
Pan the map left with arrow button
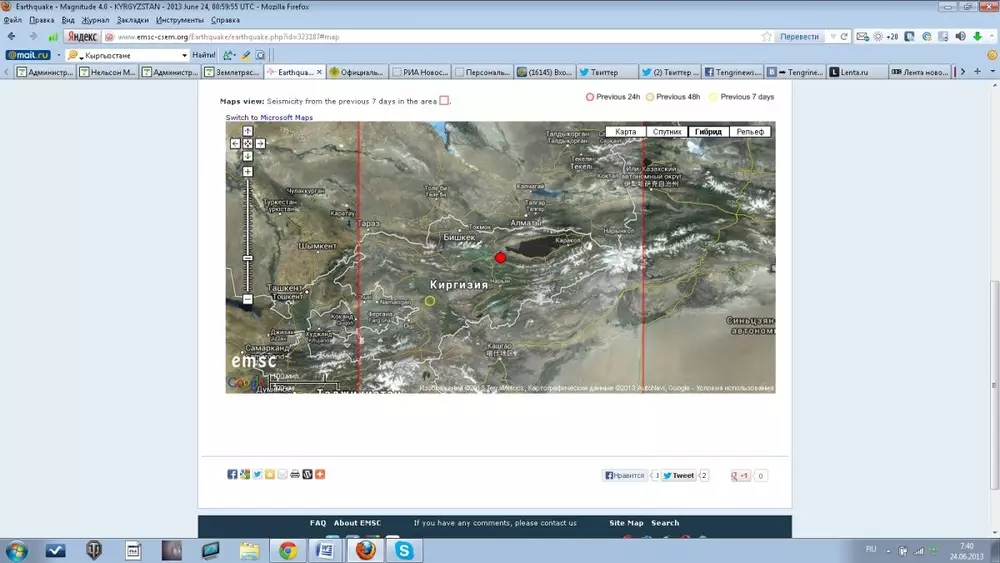tap(236, 143)
